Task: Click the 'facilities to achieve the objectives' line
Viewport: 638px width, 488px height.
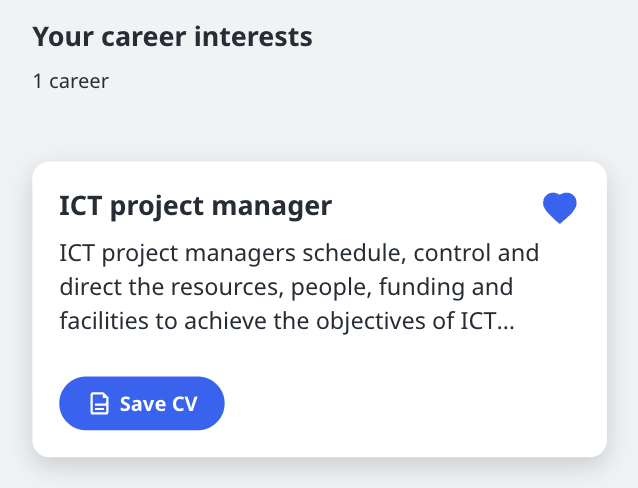Action: pyautogui.click(x=287, y=321)
